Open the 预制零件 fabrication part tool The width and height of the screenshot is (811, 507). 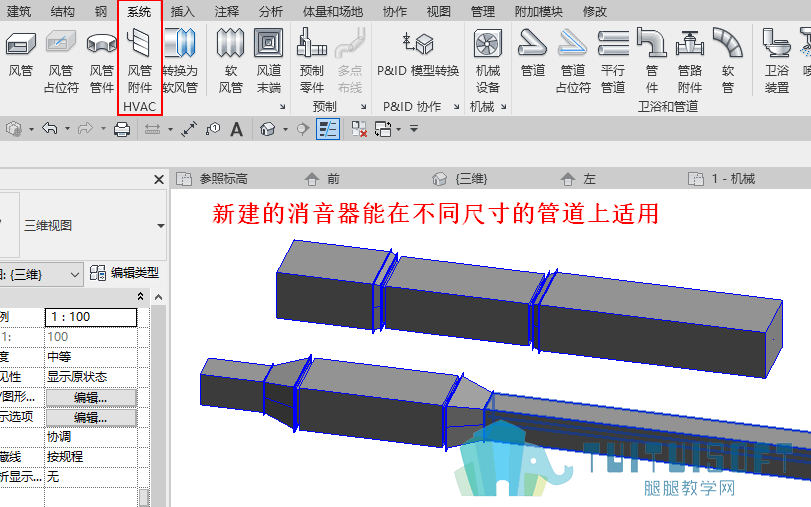(x=311, y=61)
